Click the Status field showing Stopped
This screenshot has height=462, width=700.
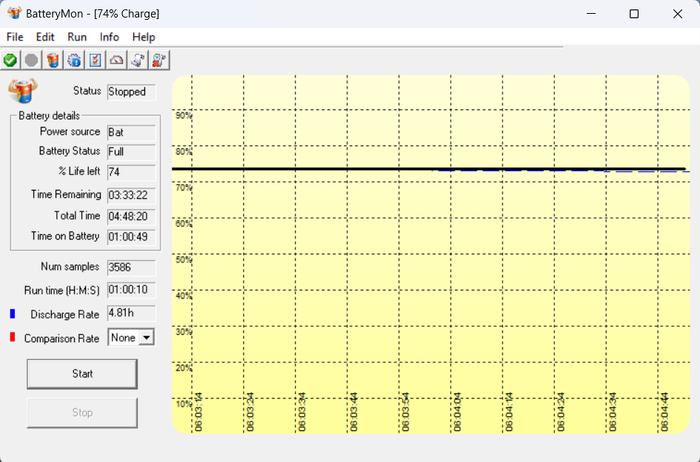click(x=131, y=92)
